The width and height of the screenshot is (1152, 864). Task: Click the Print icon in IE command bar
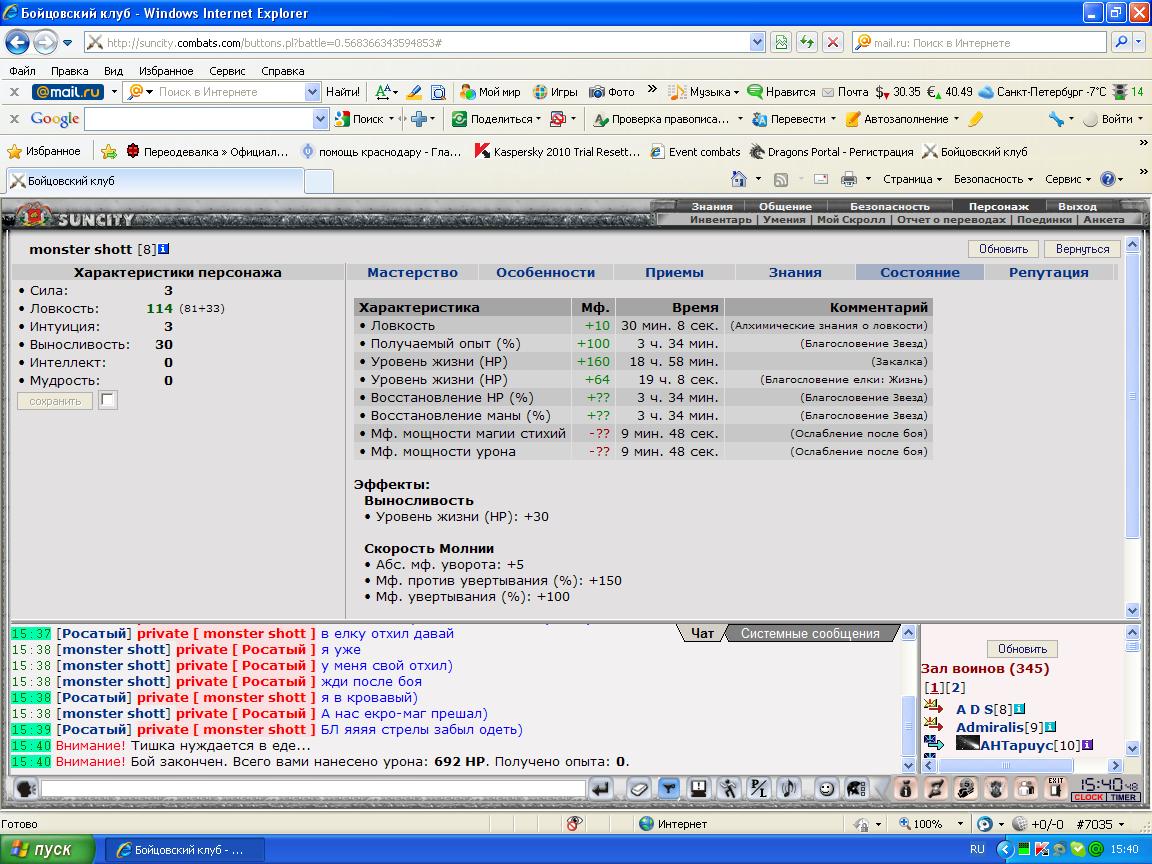coord(849,179)
